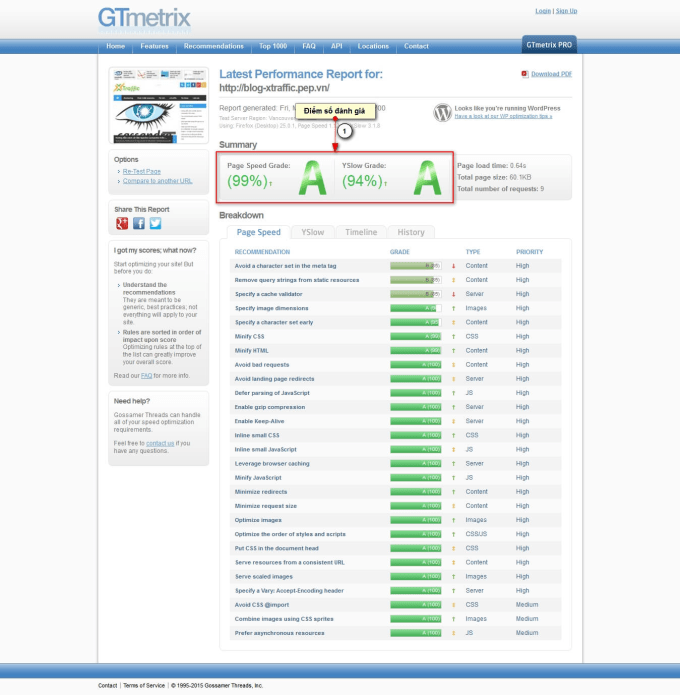Click the trend arrow for Remove query strings row
This screenshot has height=695, width=680.
(453, 280)
